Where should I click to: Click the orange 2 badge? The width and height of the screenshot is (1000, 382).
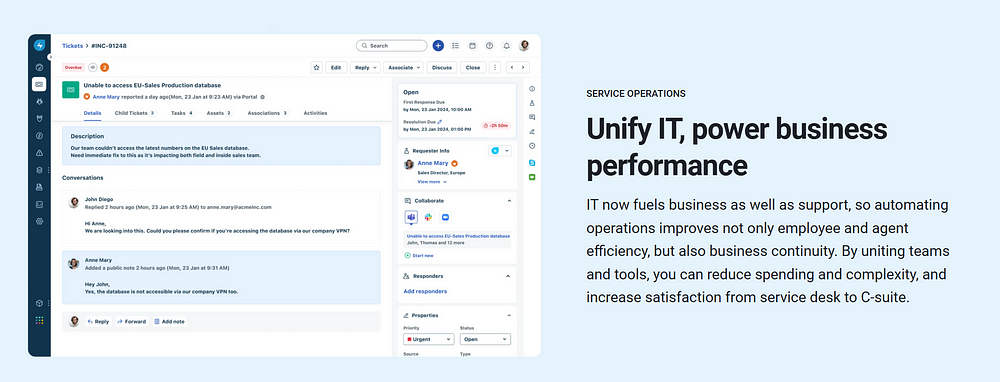pyautogui.click(x=105, y=67)
